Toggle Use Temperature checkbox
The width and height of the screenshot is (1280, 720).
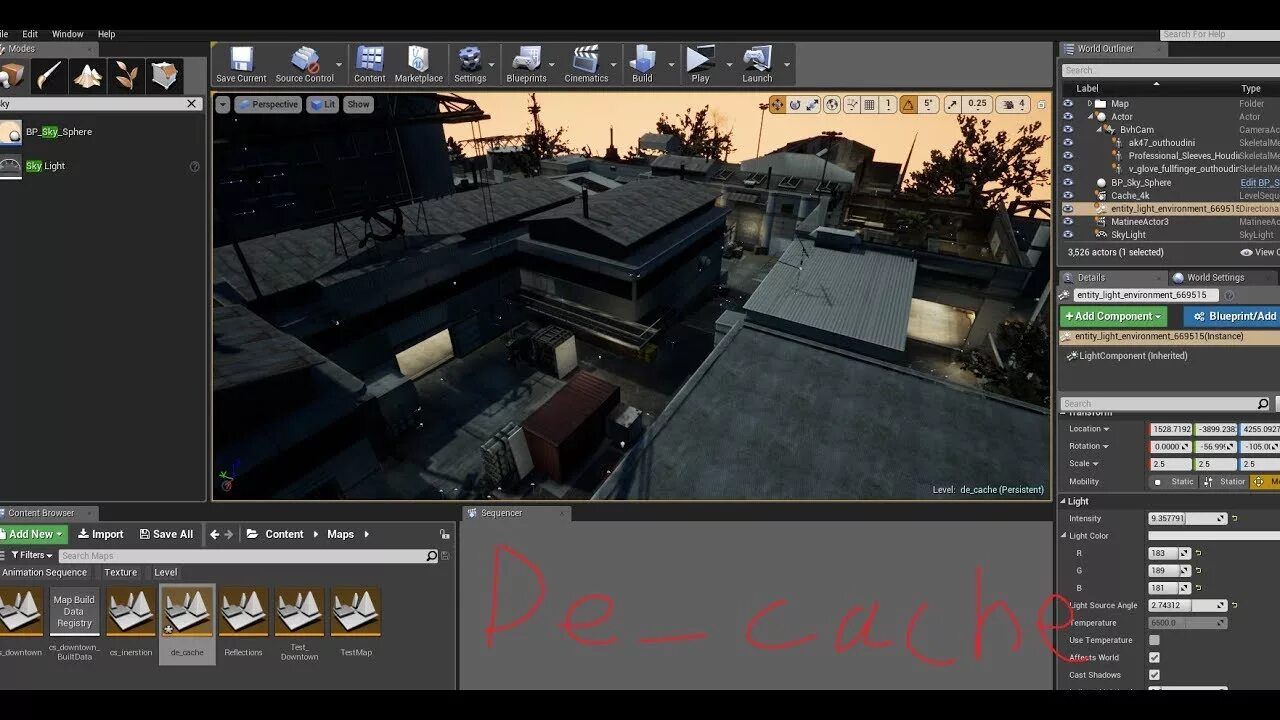coord(1155,640)
